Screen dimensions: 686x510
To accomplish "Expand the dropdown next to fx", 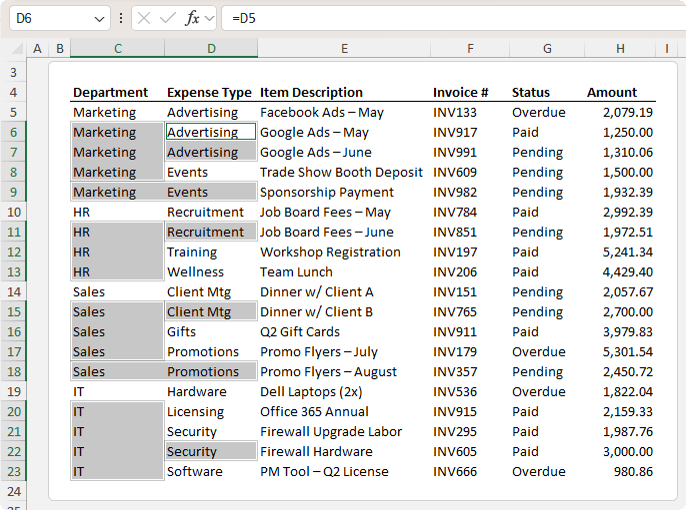I will point(210,19).
